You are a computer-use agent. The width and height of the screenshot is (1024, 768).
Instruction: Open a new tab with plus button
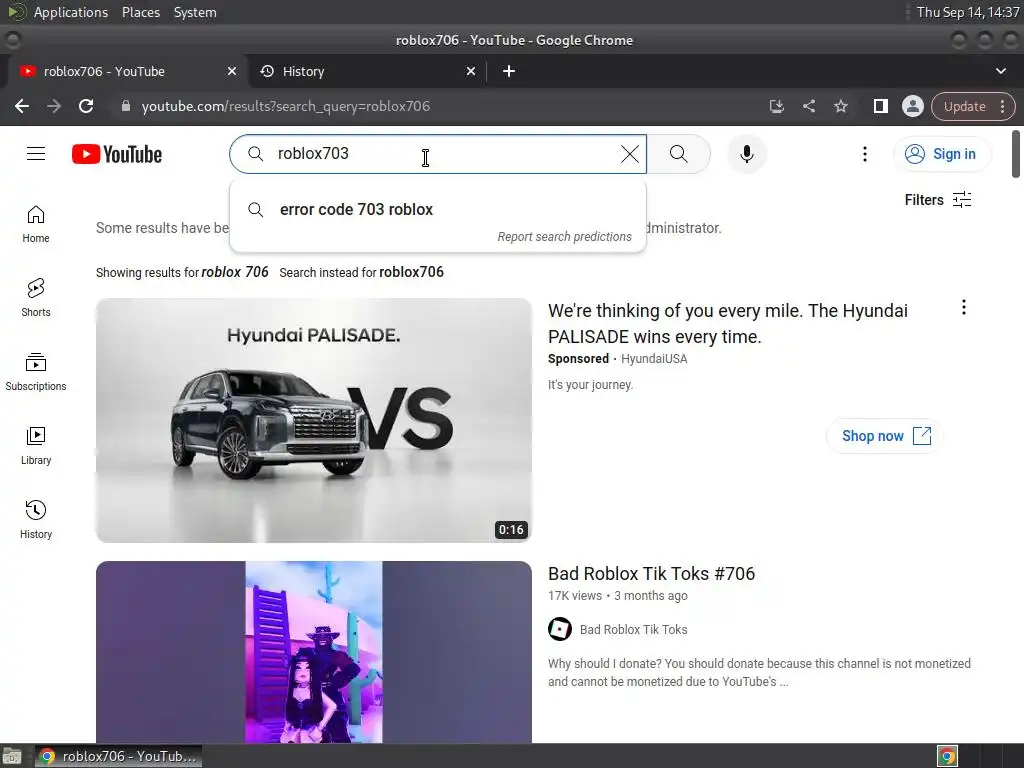click(x=509, y=71)
